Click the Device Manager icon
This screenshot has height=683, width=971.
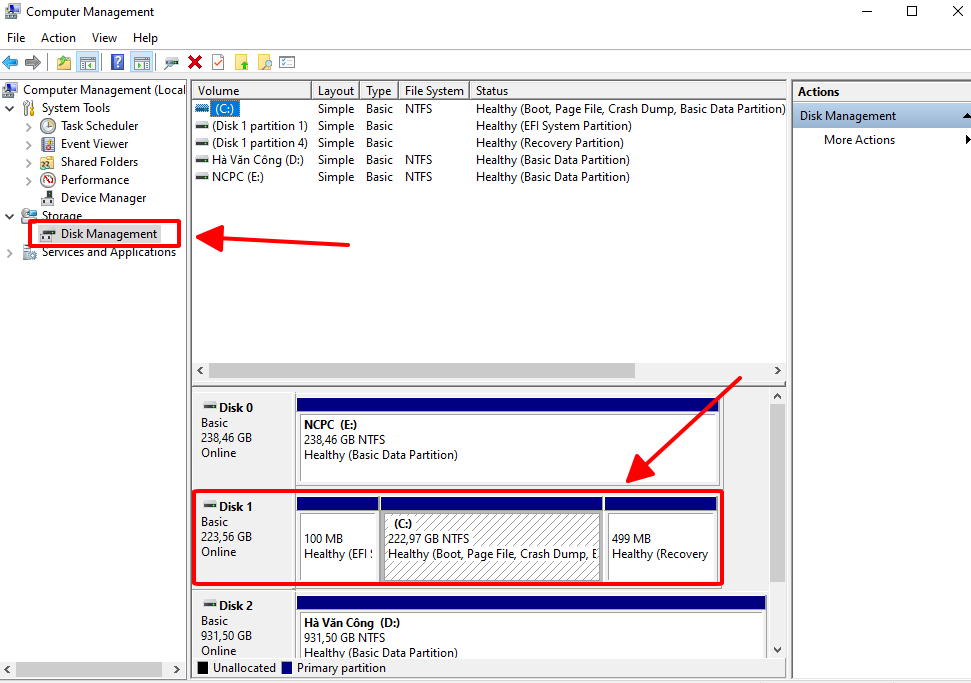(x=48, y=198)
